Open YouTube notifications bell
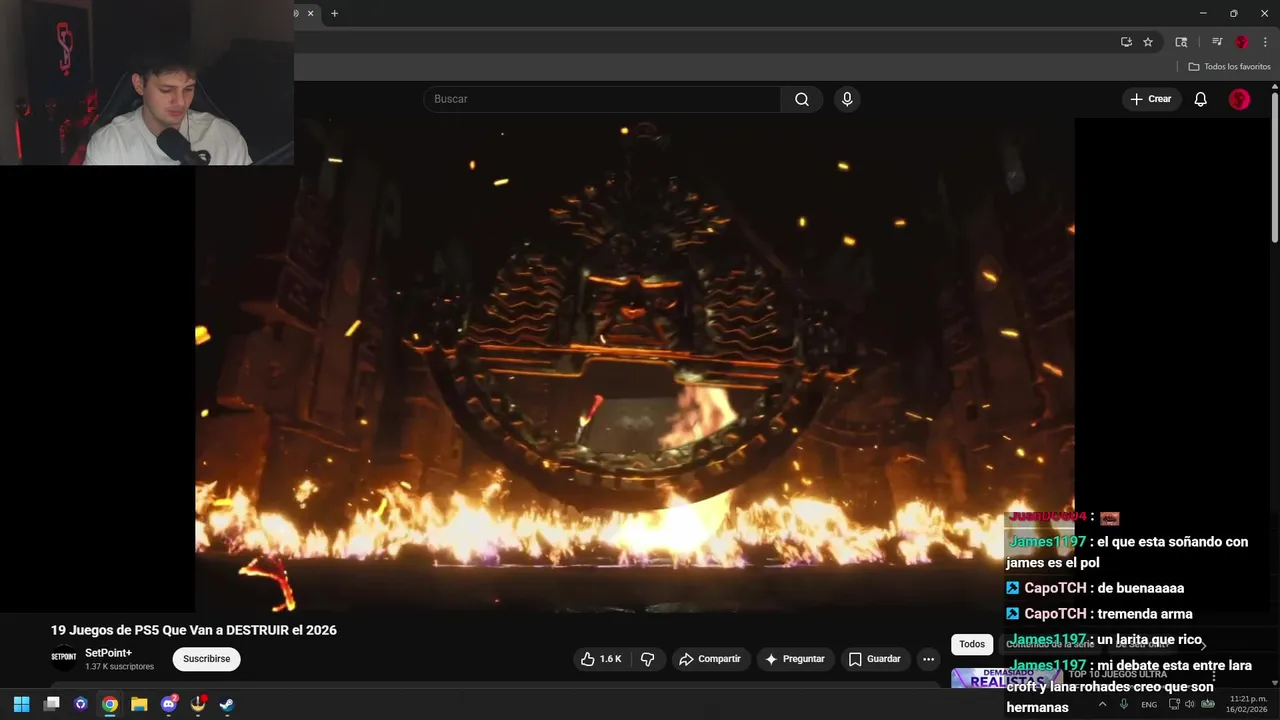This screenshot has height=720, width=1280. 1201,99
